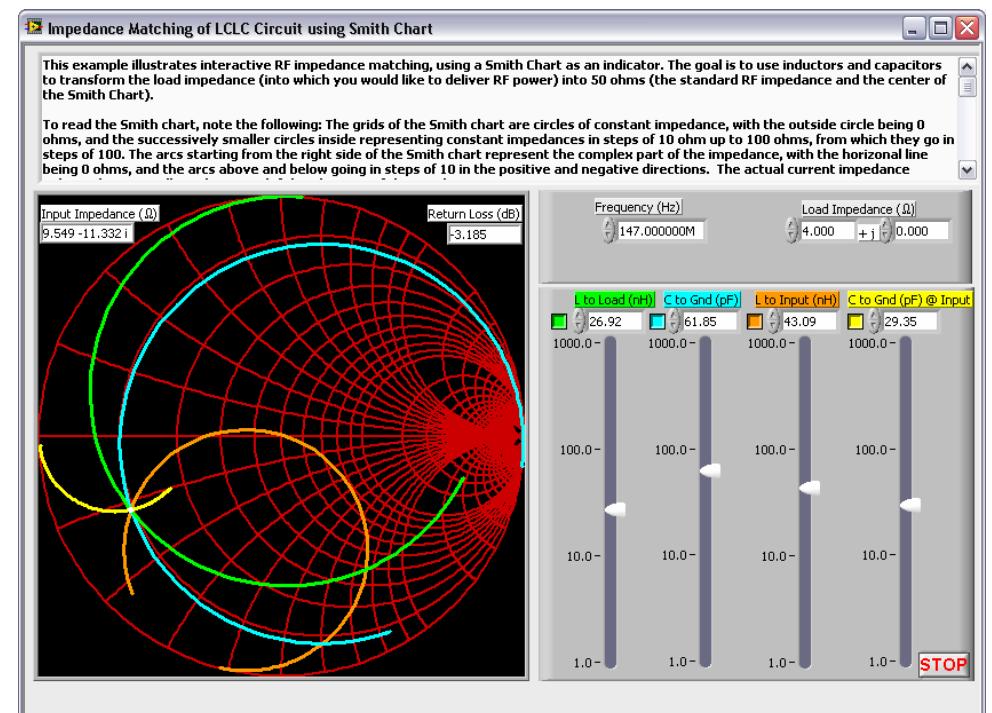Viewport: 992px width, 713px height.
Task: Click the Input Impedance (Ω) label
Action: pyautogui.click(x=99, y=214)
